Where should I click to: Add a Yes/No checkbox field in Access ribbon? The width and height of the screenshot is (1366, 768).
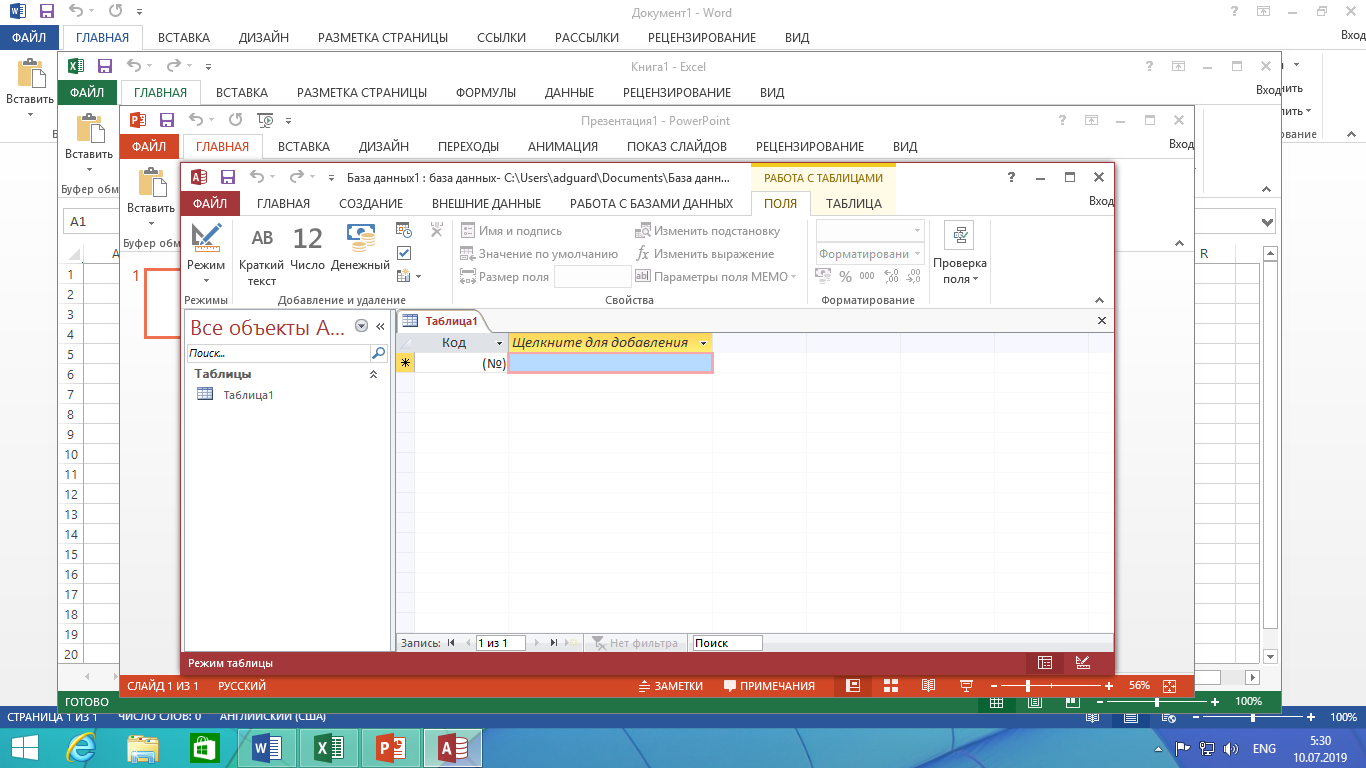[x=404, y=253]
